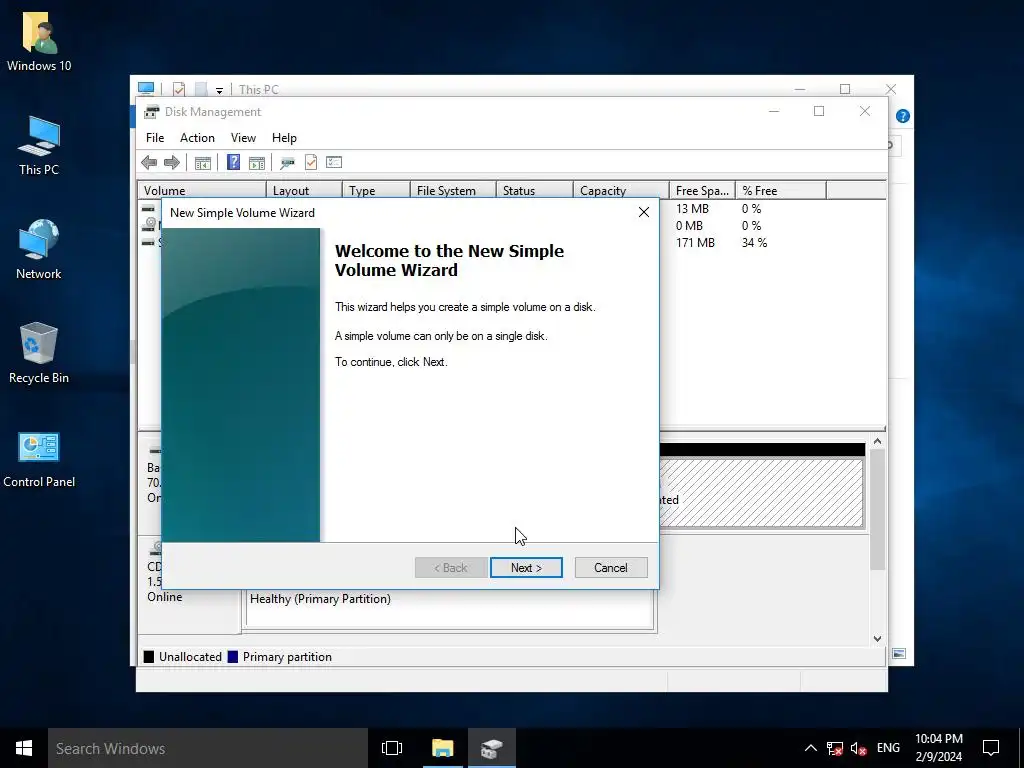The width and height of the screenshot is (1024, 768).
Task: Click Next in the volume wizard
Action: click(x=526, y=568)
